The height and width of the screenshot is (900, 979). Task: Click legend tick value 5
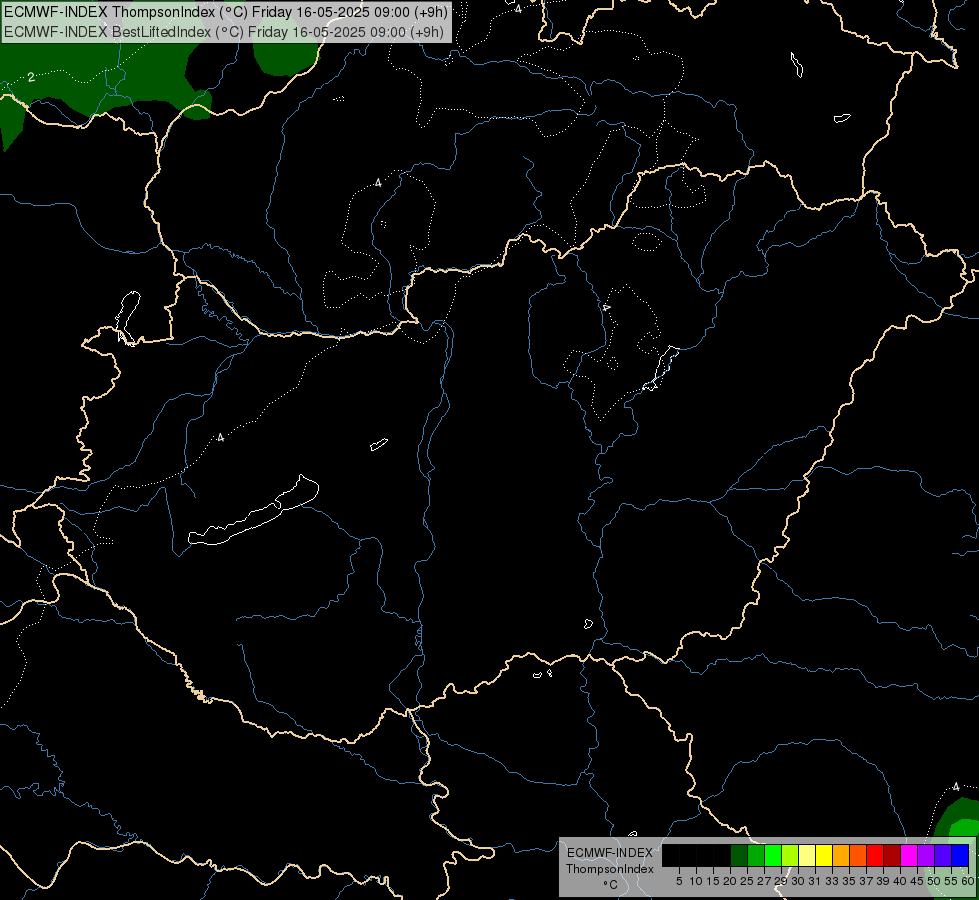679,881
